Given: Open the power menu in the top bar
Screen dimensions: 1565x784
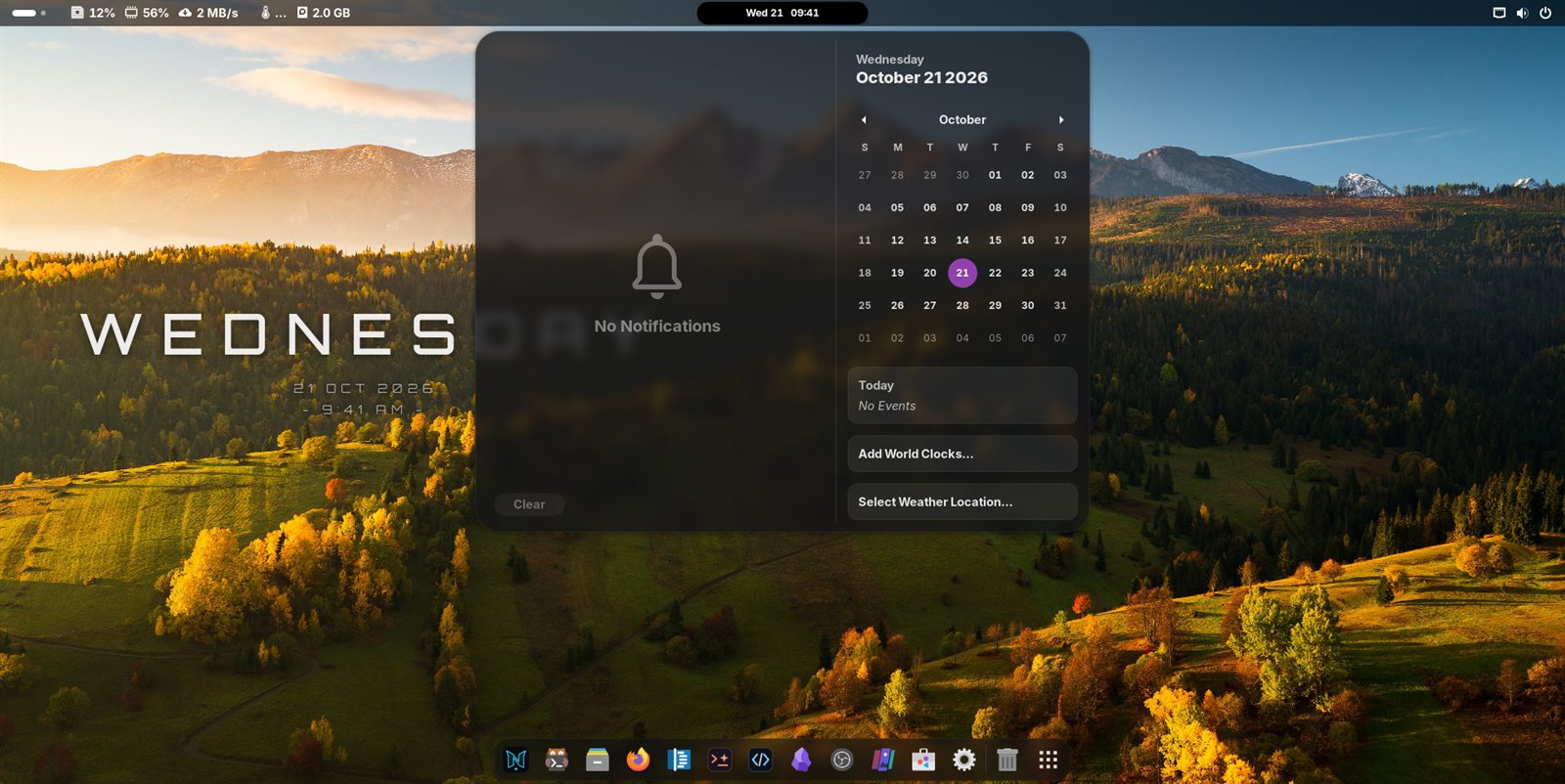Looking at the screenshot, I should [x=1545, y=13].
